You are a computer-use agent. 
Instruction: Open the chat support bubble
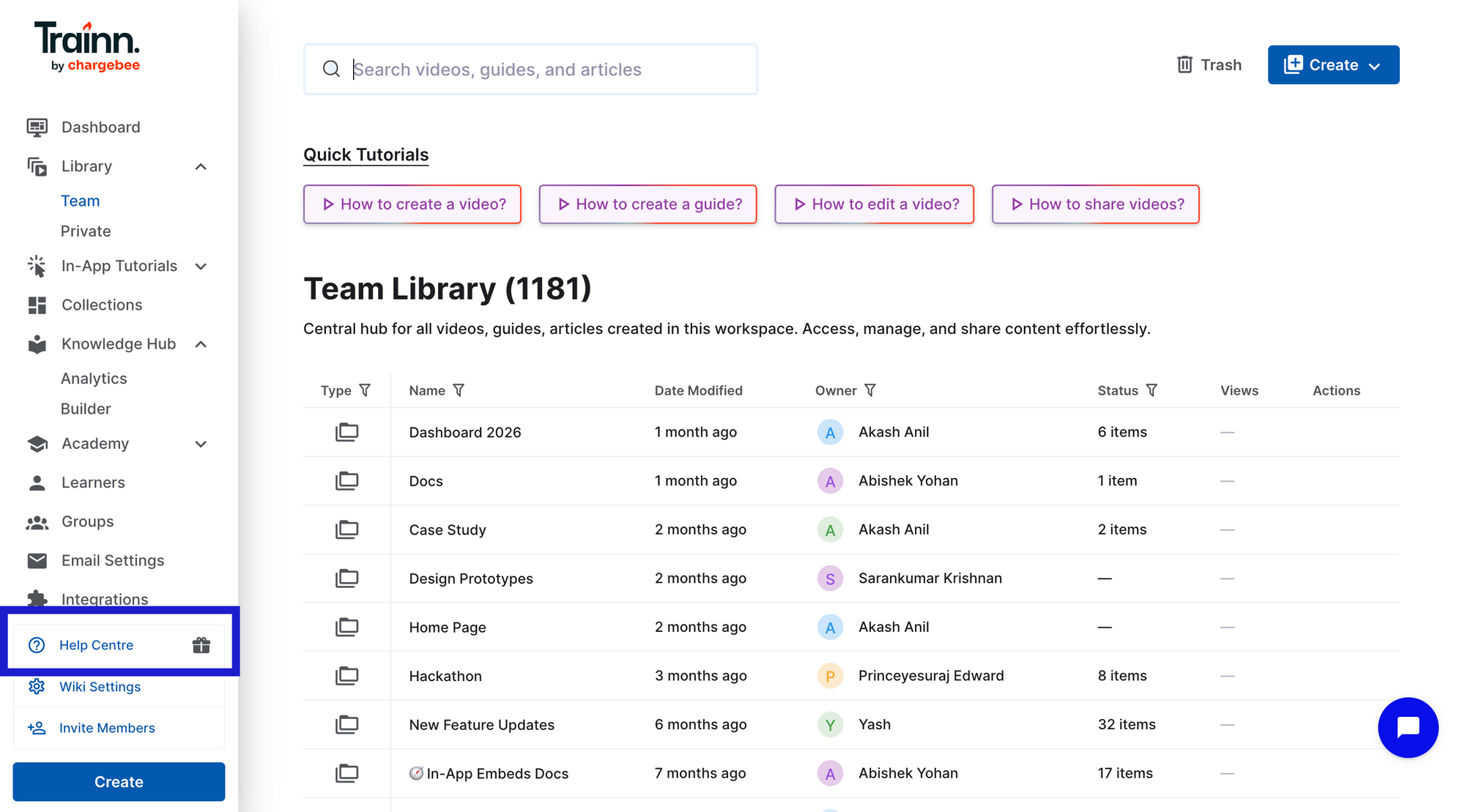(1408, 727)
